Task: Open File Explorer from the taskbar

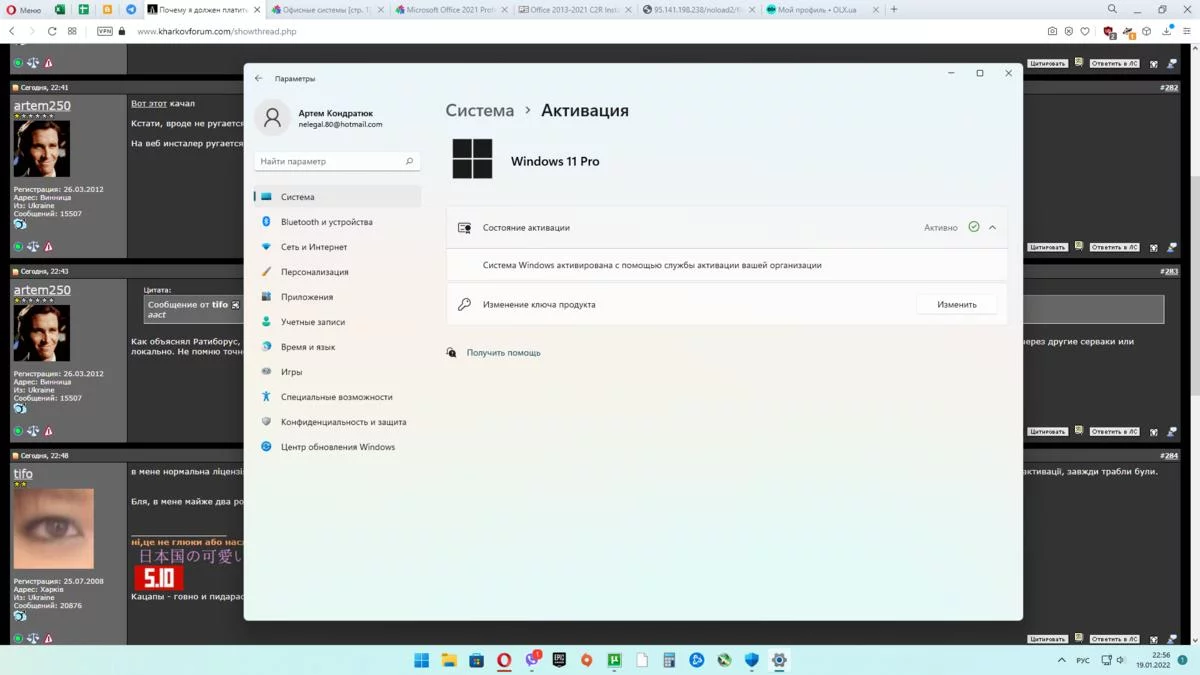Action: click(449, 660)
